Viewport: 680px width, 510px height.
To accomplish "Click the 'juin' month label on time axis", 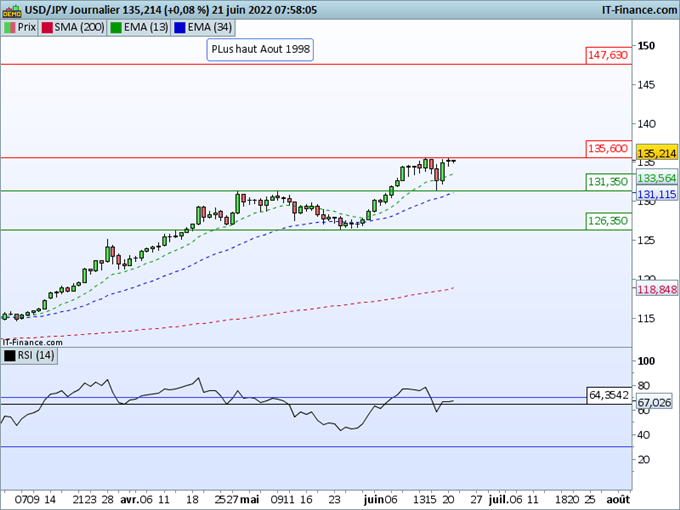I will tap(373, 500).
